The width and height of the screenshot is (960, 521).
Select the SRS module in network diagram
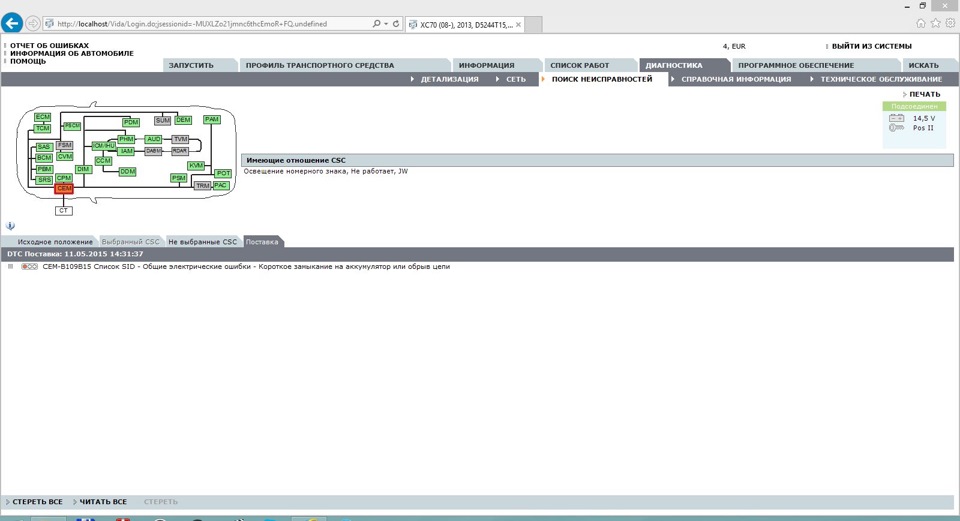tap(44, 180)
